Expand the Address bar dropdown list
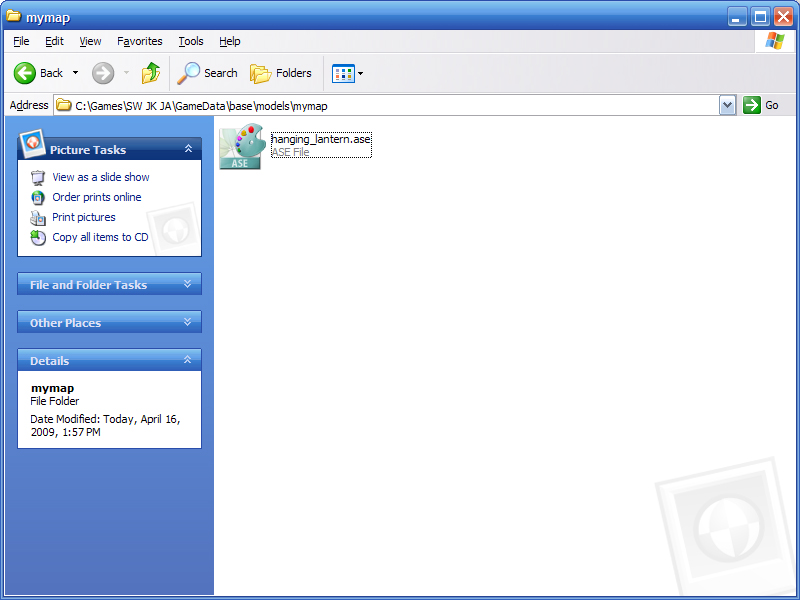 (x=728, y=106)
